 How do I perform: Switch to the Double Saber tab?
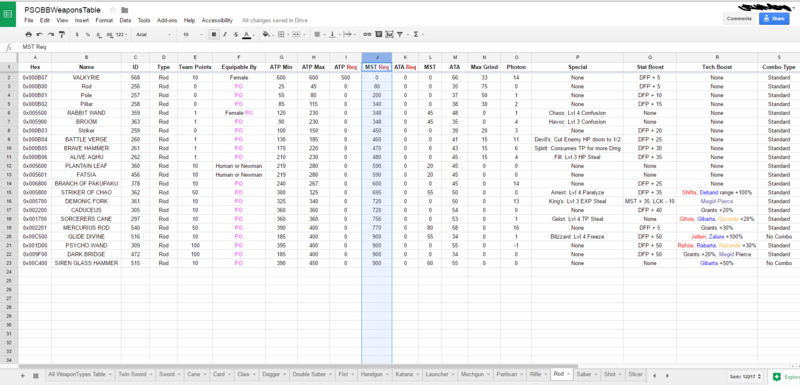tap(312, 374)
